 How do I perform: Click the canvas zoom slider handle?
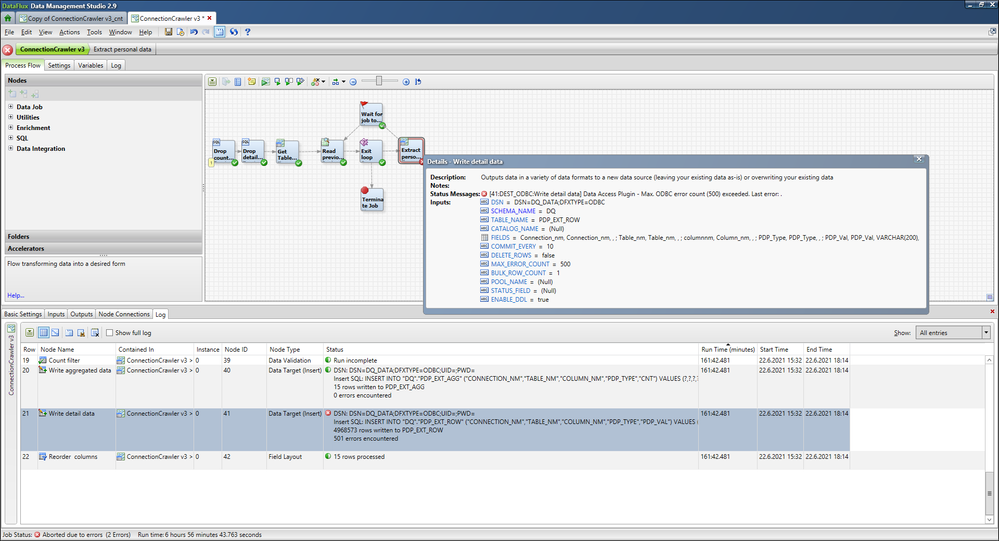(381, 81)
